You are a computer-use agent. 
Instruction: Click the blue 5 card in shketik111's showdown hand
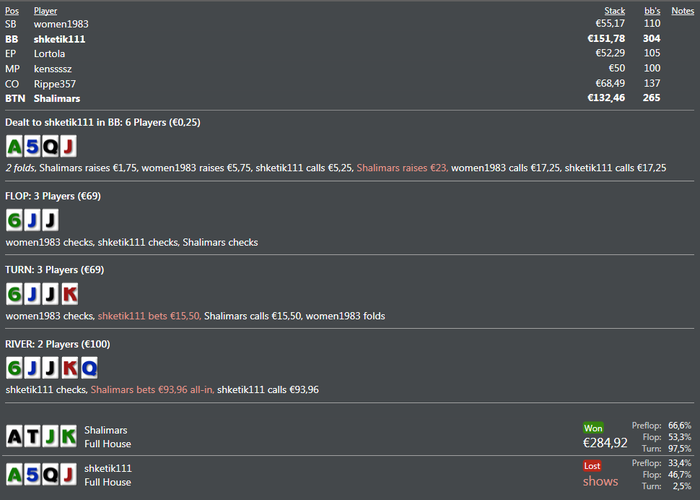click(33, 474)
